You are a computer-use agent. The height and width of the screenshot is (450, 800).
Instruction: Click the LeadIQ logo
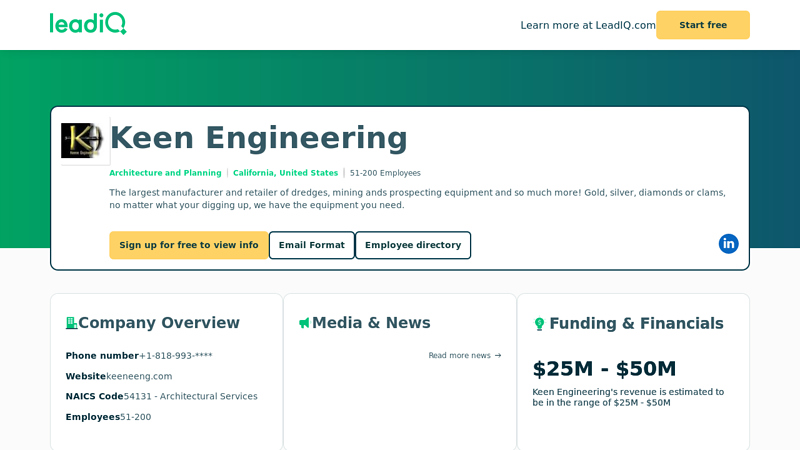coord(88,23)
